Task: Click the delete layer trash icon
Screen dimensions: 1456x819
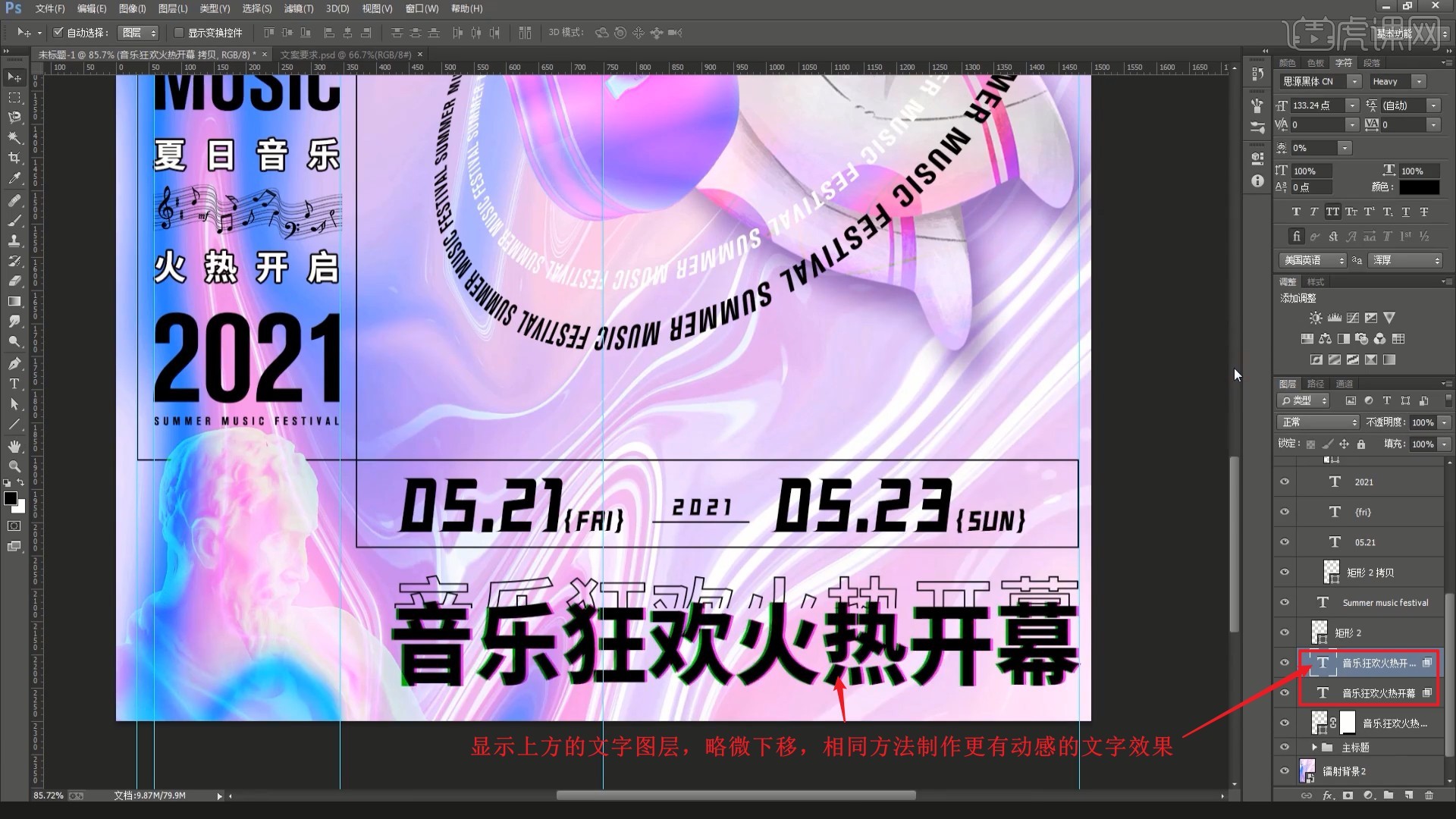Action: click(x=1429, y=795)
